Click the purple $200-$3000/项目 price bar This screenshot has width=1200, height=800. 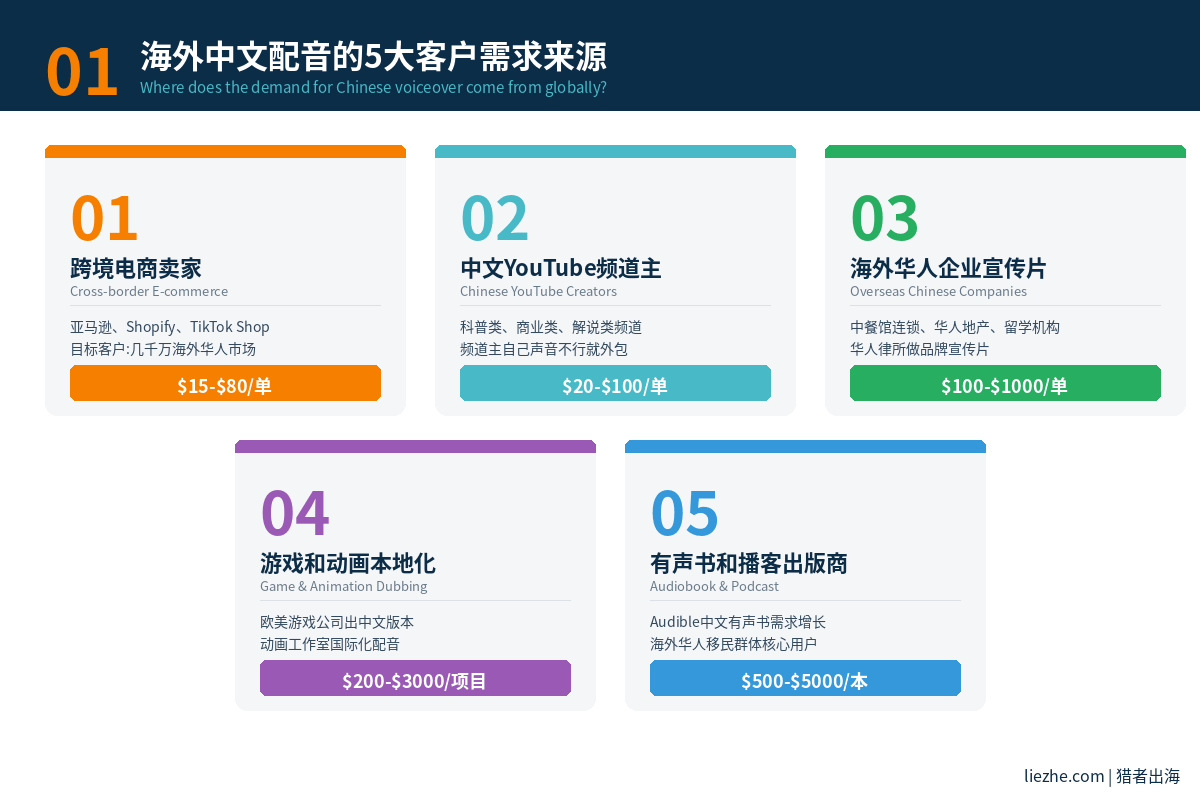point(415,678)
